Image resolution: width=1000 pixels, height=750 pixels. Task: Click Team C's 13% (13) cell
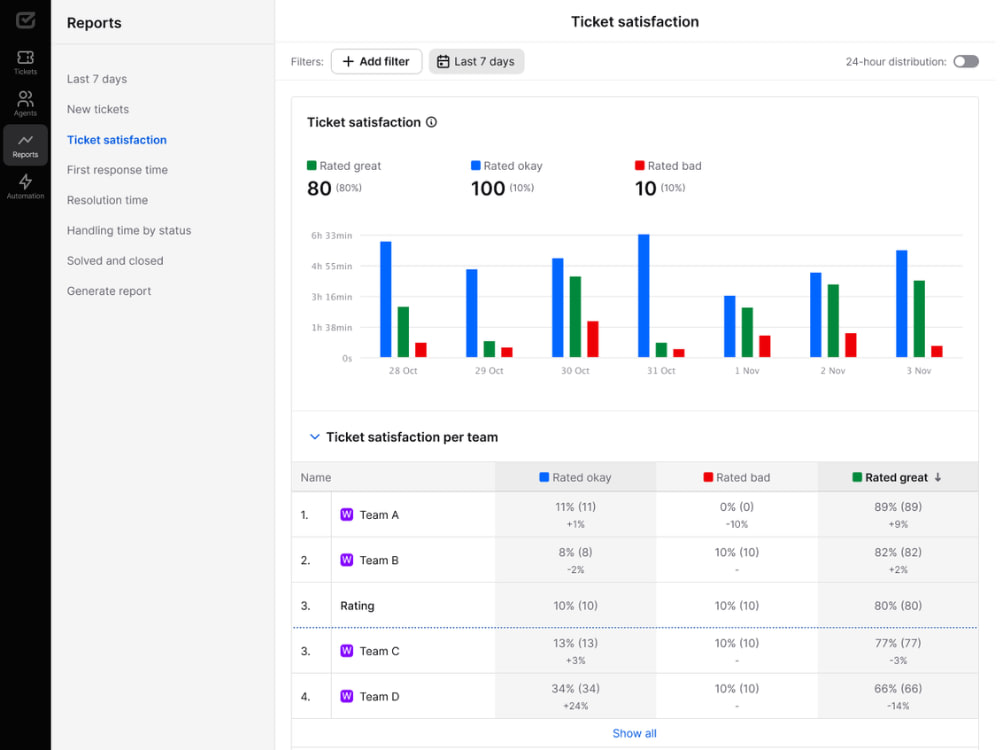(x=575, y=651)
